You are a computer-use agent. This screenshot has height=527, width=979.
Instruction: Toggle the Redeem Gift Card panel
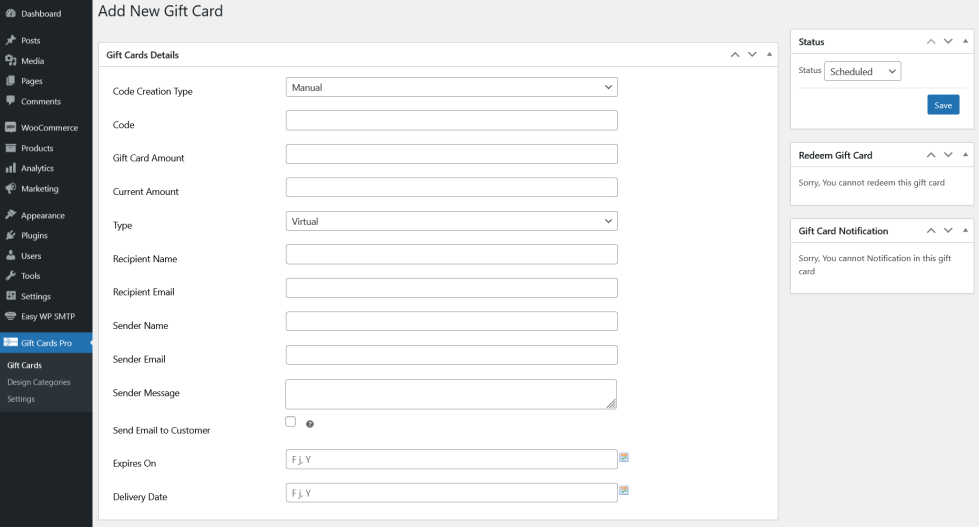pos(965,155)
